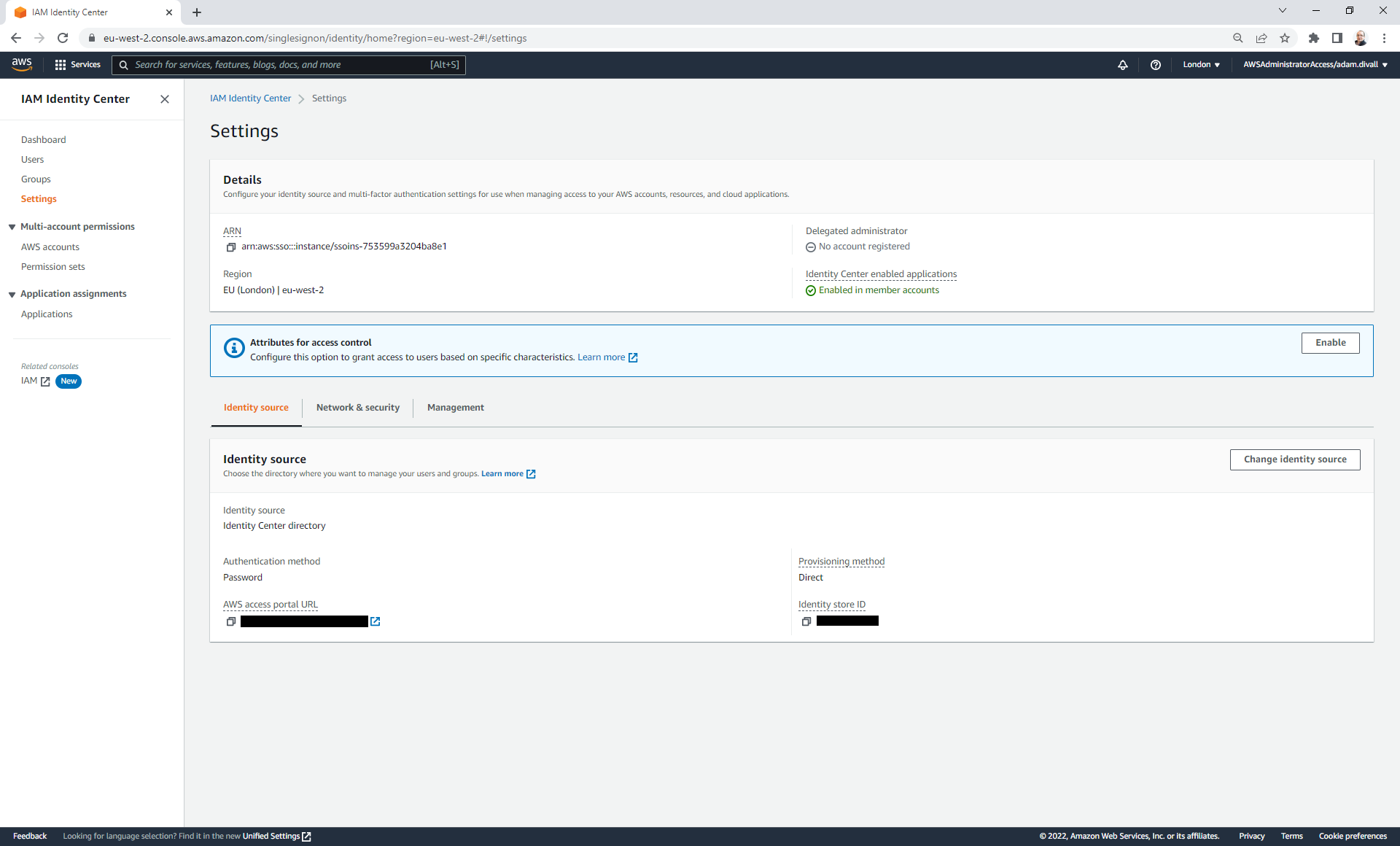Click the info icon in Attributes banner
Viewport: 1400px width, 846px height.
pyautogui.click(x=233, y=348)
